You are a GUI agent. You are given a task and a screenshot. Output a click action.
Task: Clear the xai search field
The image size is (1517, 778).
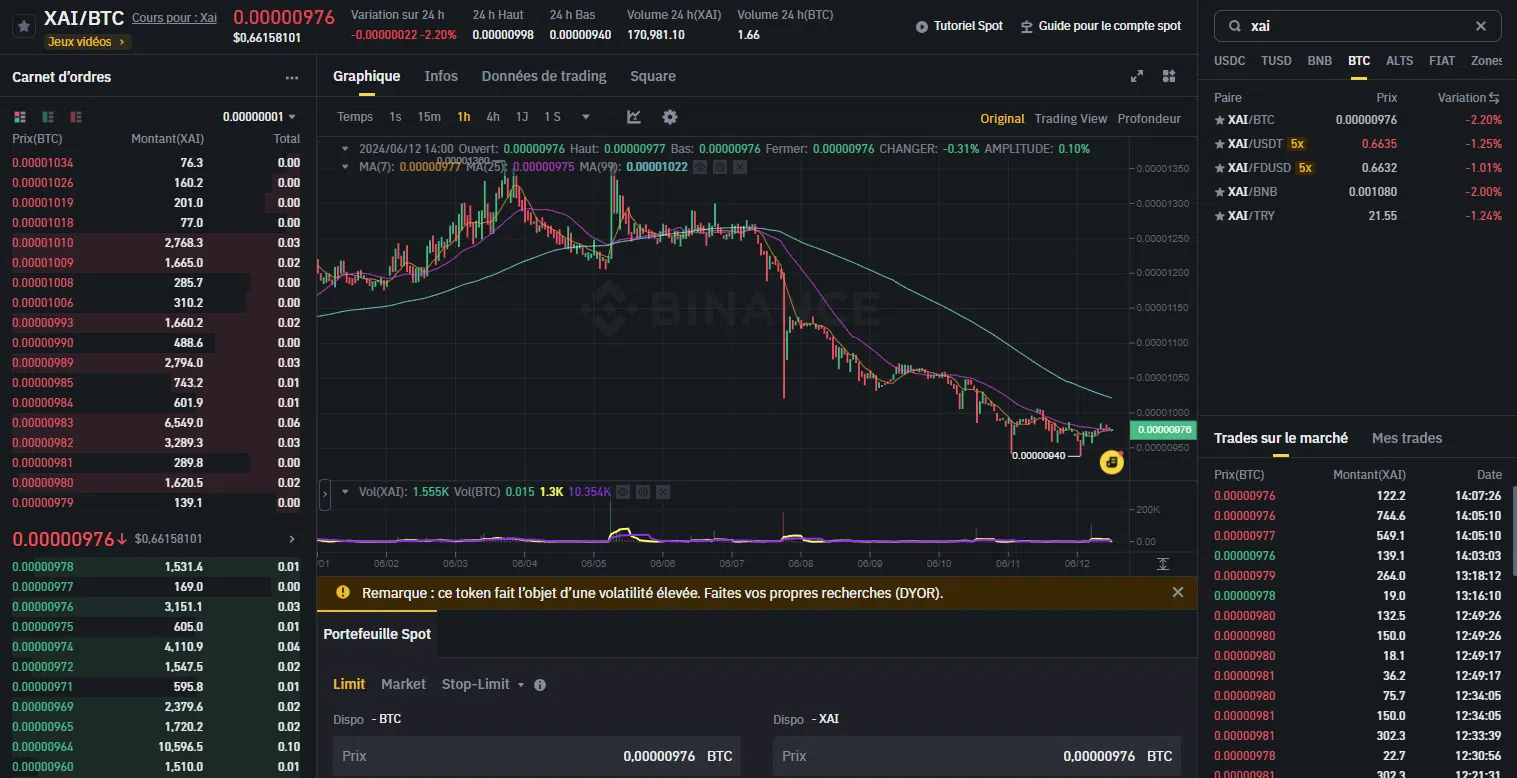click(x=1481, y=26)
